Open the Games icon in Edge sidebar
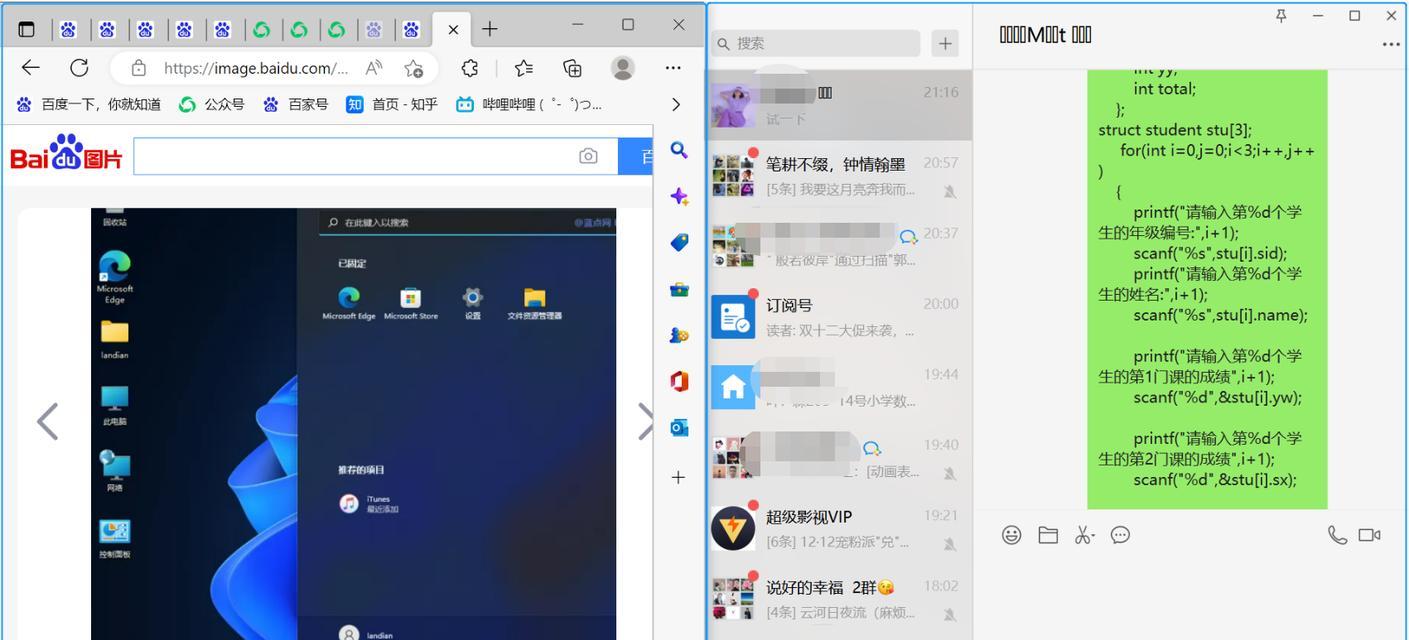 pyautogui.click(x=679, y=335)
